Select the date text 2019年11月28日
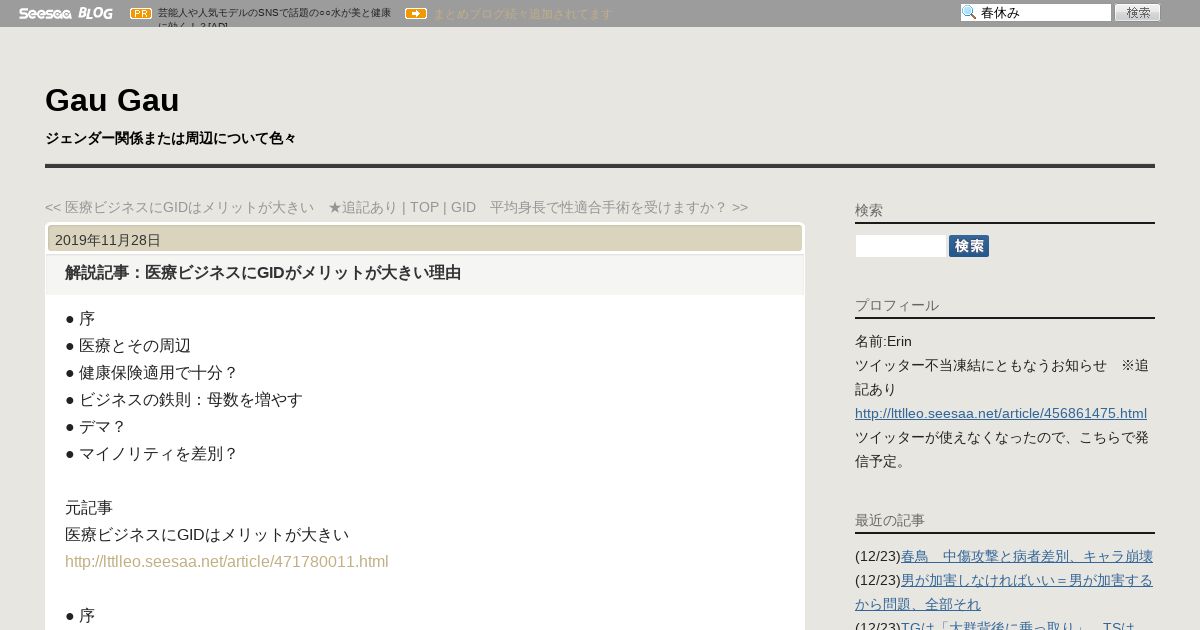Viewport: 1200px width, 630px height. click(108, 240)
